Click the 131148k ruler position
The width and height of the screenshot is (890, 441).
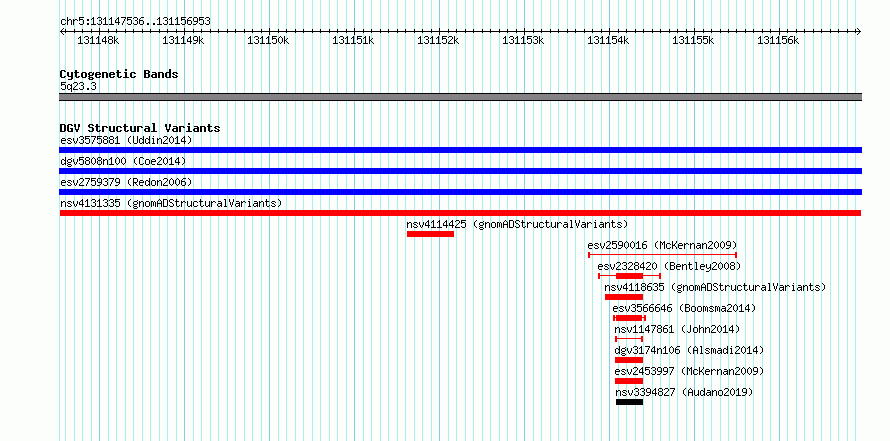click(x=98, y=40)
